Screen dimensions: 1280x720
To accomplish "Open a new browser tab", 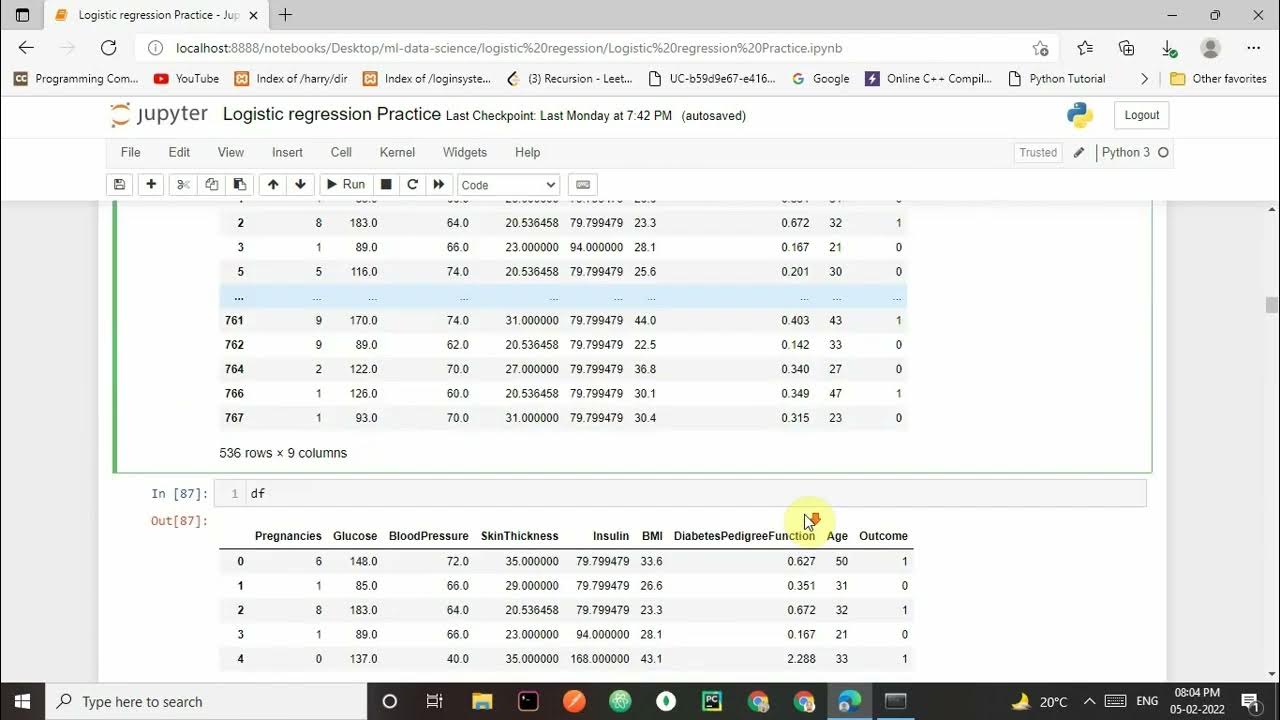I will (x=285, y=15).
